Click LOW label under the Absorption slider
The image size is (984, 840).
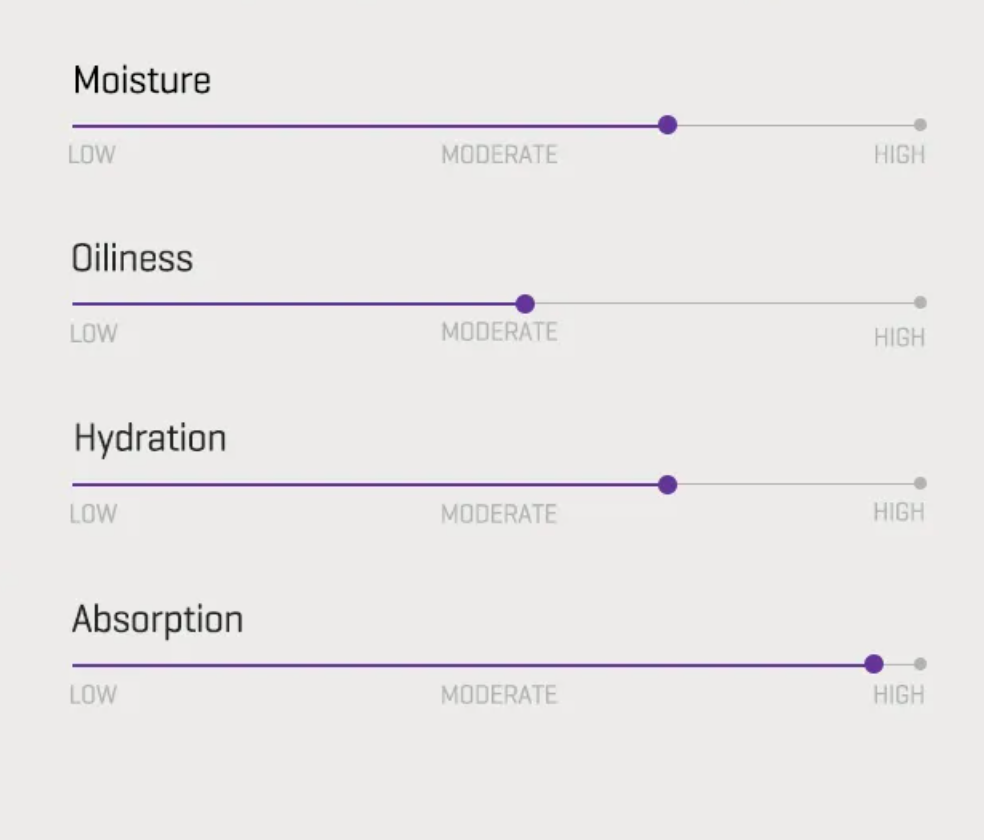pos(91,694)
